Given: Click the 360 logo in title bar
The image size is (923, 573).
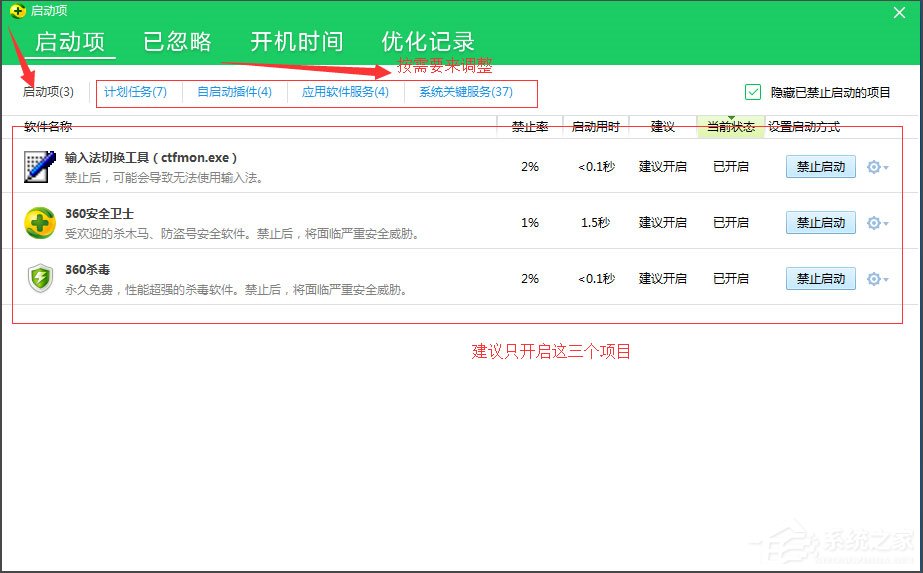Looking at the screenshot, I should pyautogui.click(x=17, y=10).
